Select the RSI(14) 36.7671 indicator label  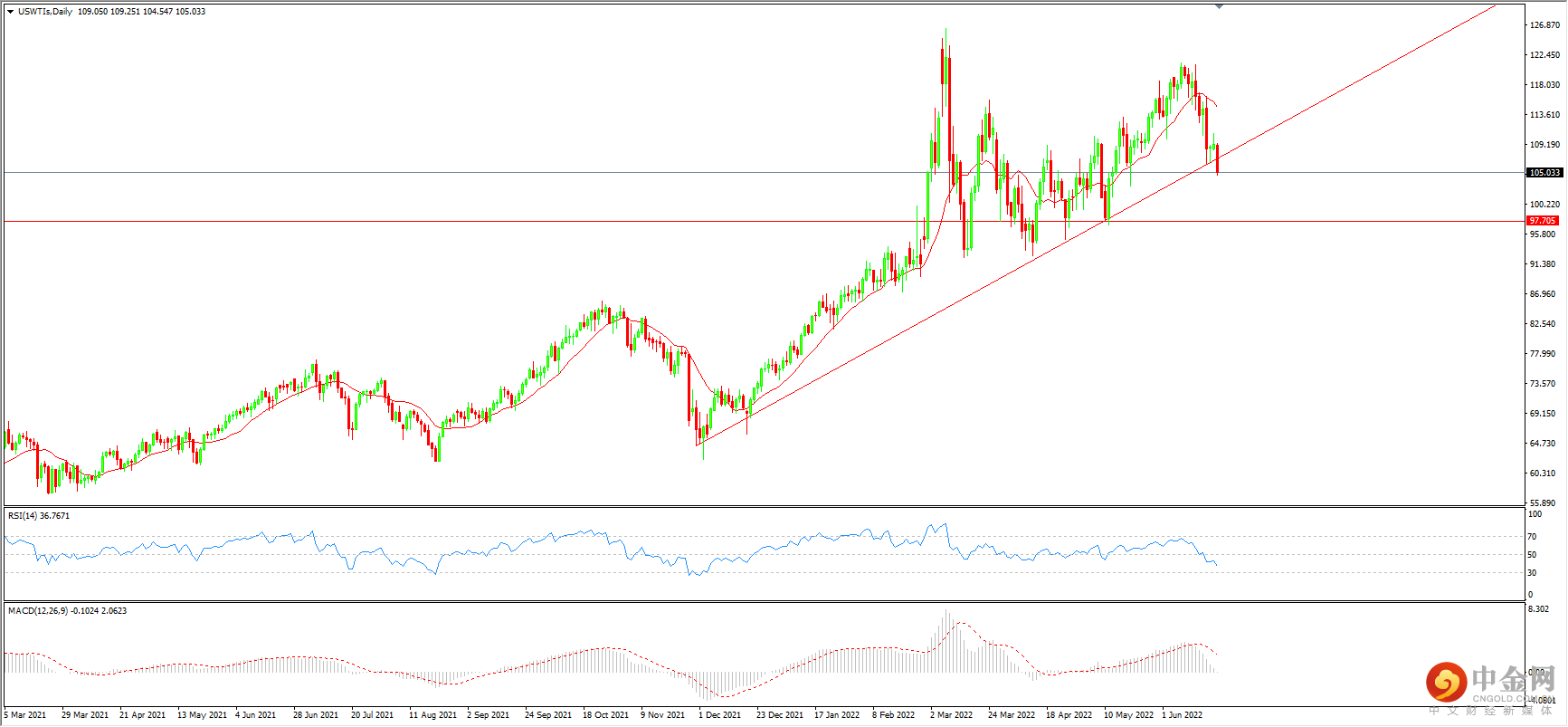click(x=39, y=516)
